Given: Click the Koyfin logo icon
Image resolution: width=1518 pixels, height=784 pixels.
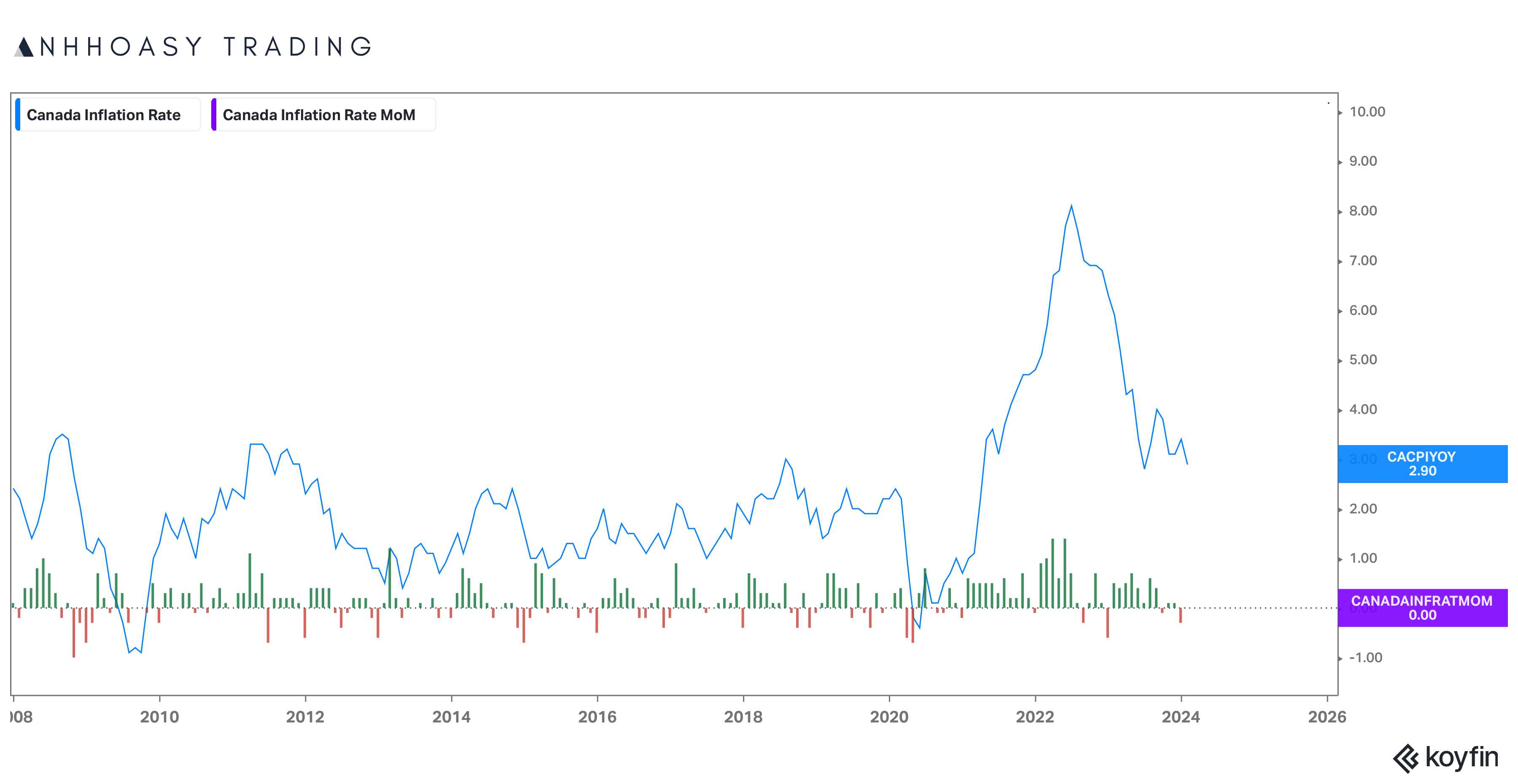Looking at the screenshot, I should click(1406, 758).
